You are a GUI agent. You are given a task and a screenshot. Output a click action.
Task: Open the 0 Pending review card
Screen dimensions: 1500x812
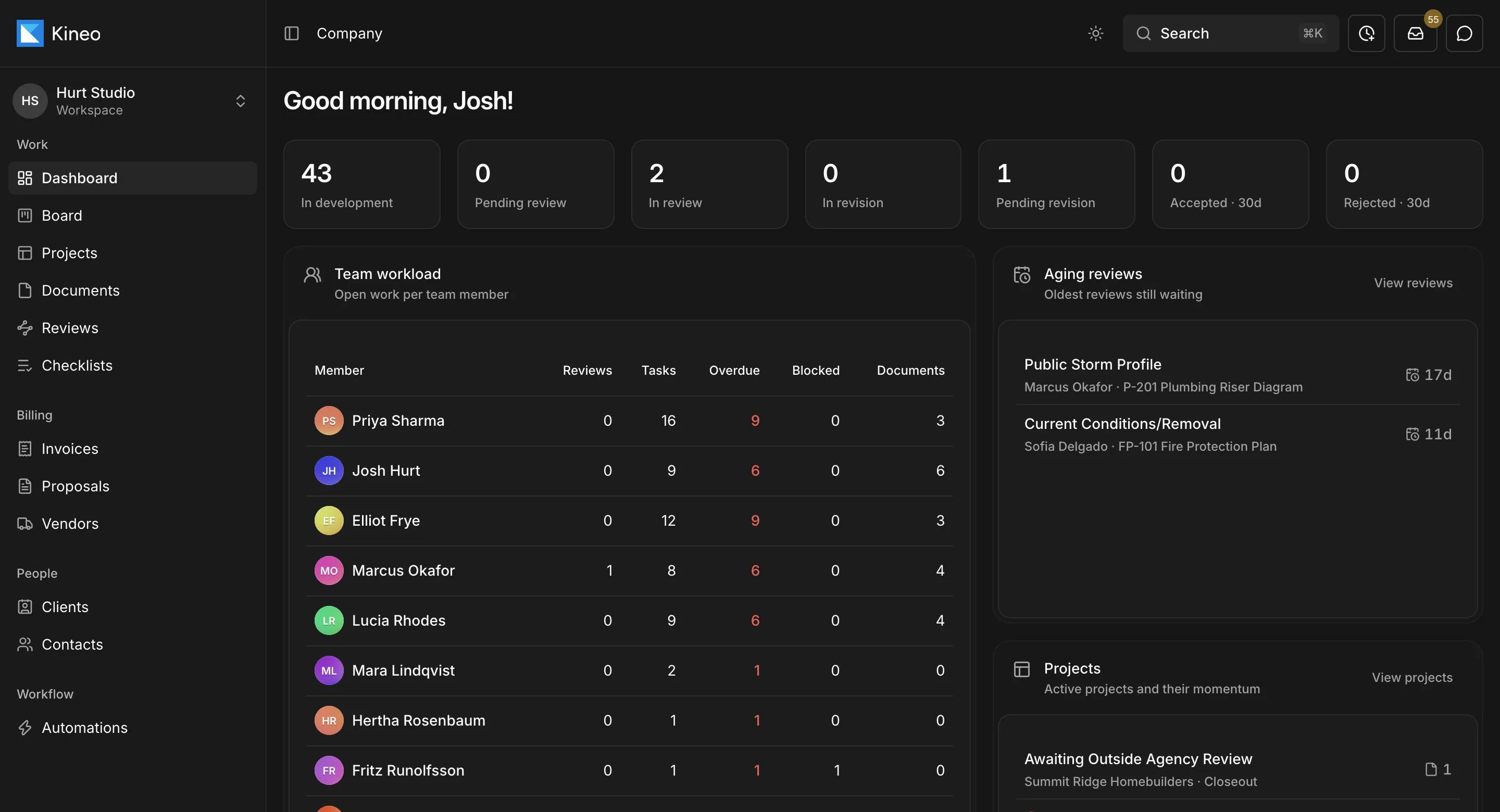click(536, 184)
